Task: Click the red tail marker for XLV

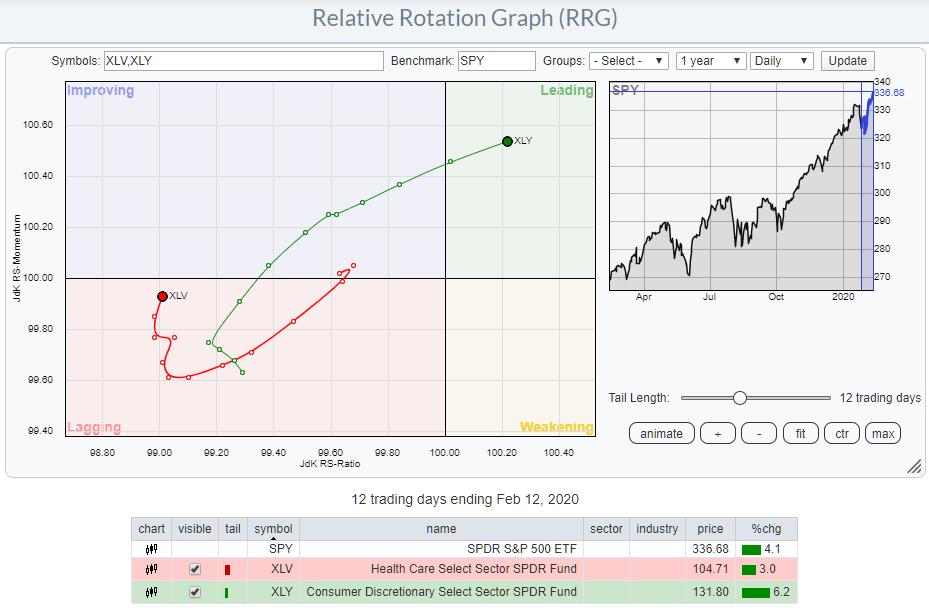Action: [x=227, y=570]
